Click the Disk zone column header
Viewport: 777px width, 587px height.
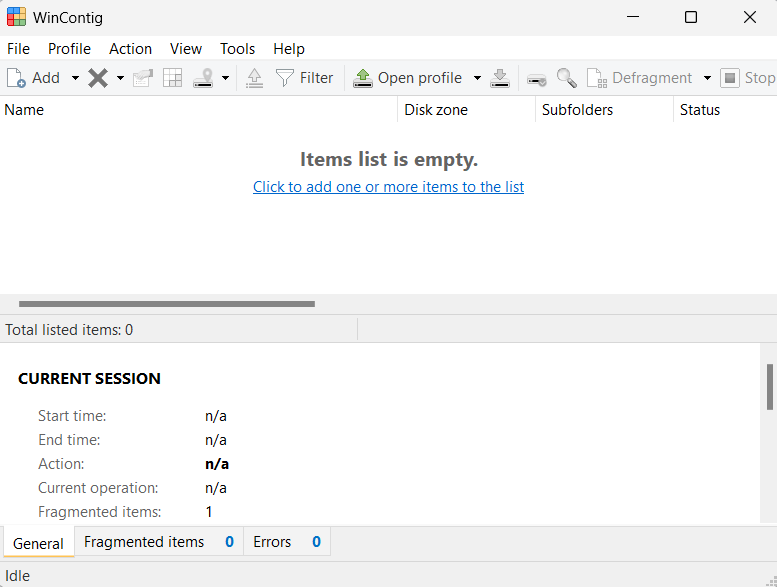[x=436, y=110]
